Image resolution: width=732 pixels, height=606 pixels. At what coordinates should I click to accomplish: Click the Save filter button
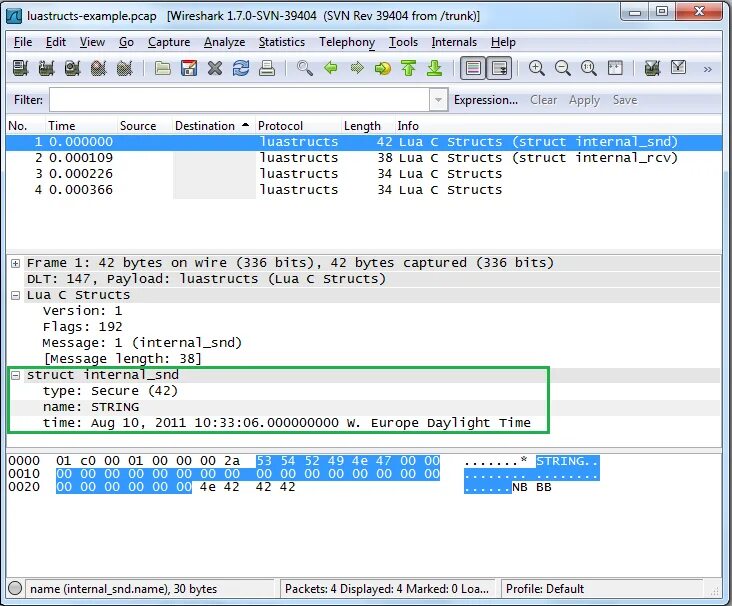coord(625,100)
